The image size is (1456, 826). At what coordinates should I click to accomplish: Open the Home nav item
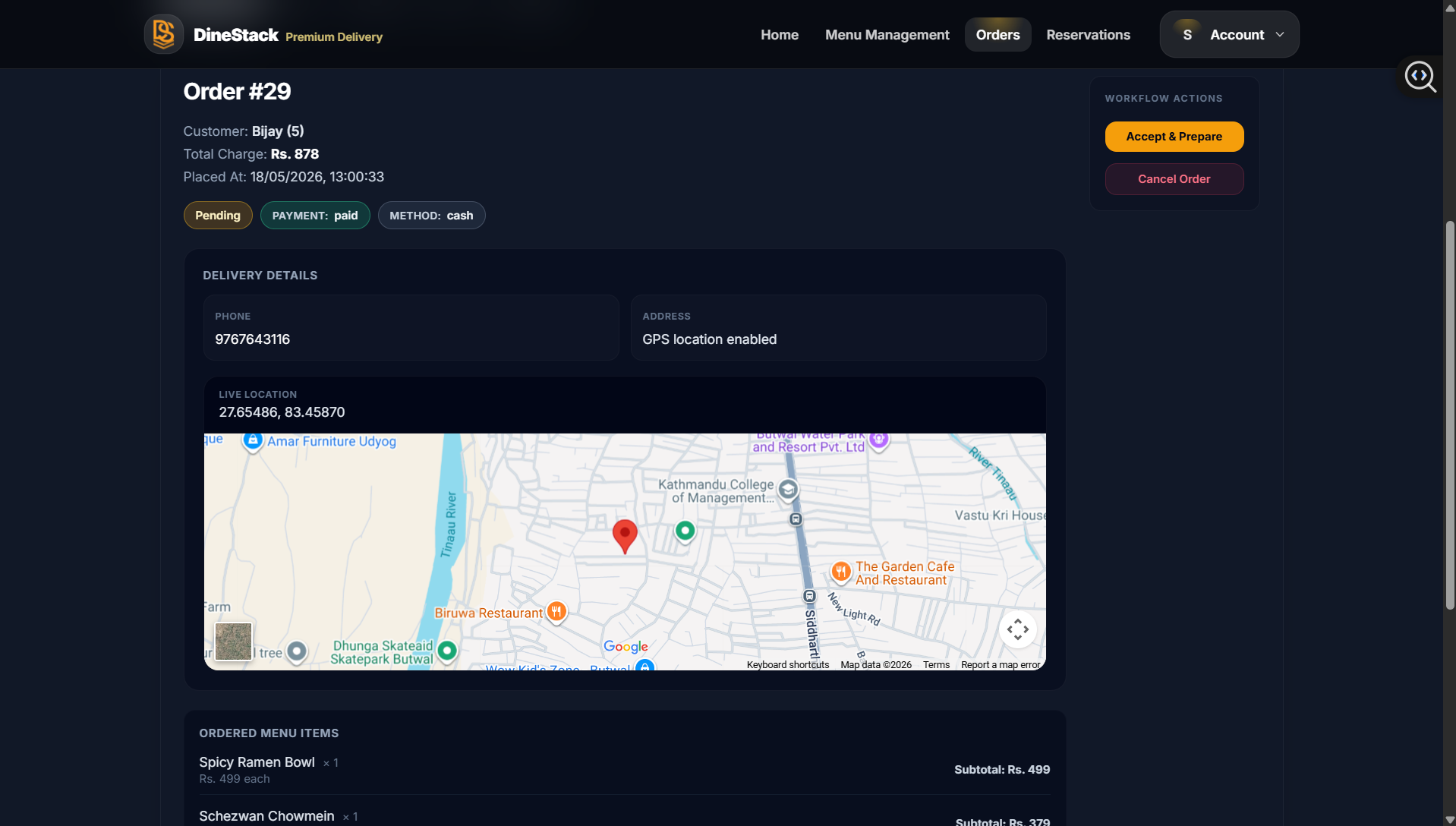[780, 35]
